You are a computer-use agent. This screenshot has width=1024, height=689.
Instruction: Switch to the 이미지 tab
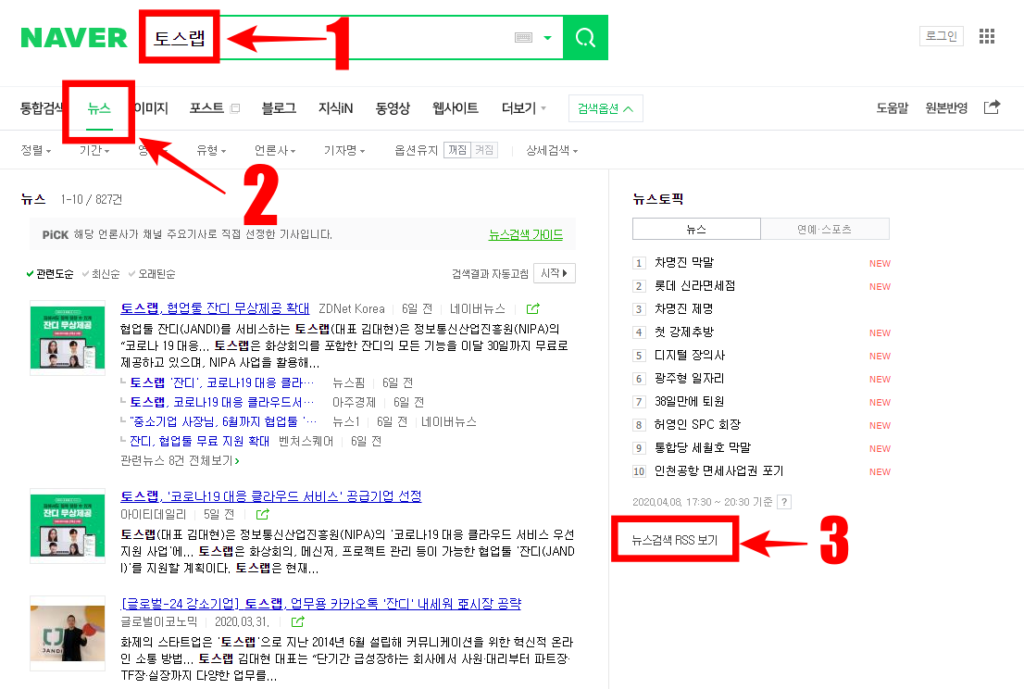point(151,108)
